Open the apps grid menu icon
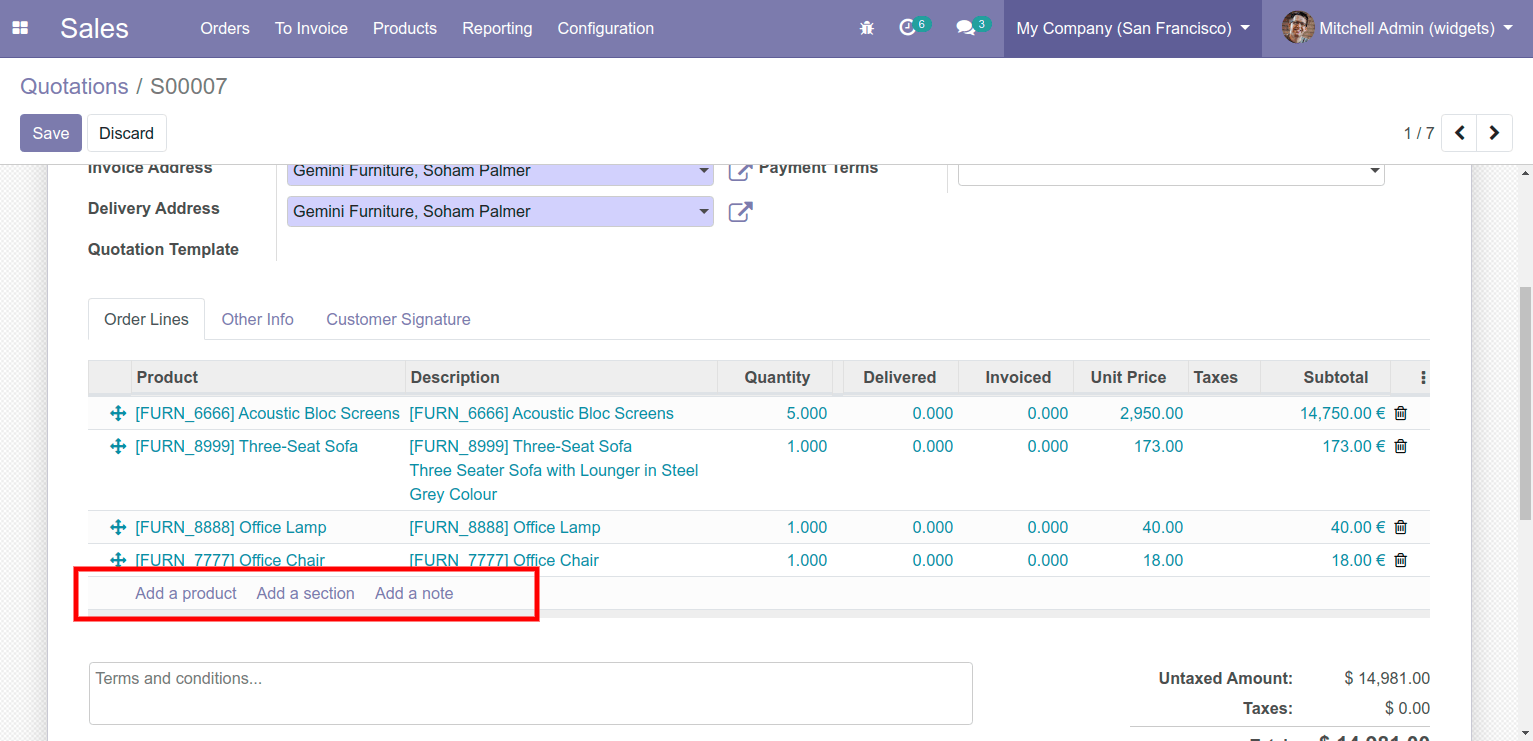The width and height of the screenshot is (1533, 741). click(20, 28)
